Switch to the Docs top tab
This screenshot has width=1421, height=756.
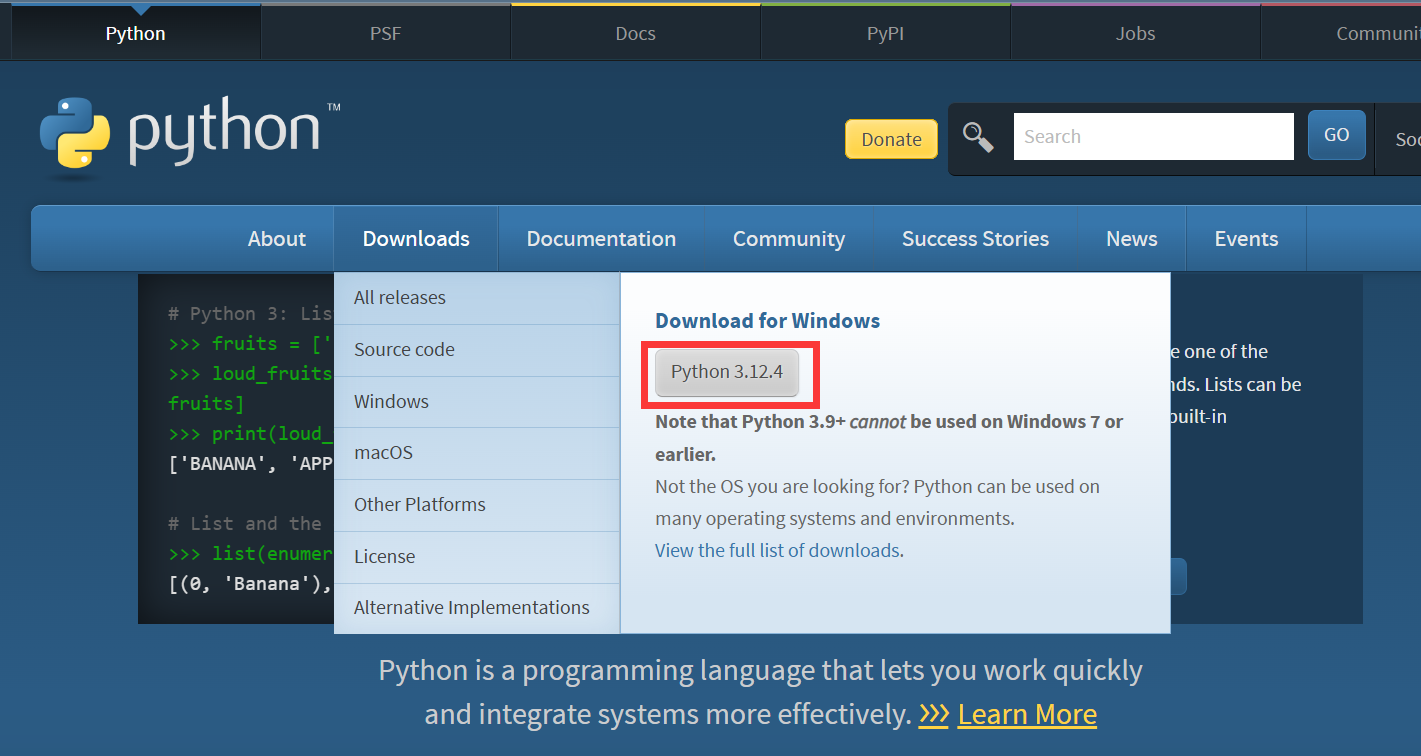pyautogui.click(x=635, y=33)
